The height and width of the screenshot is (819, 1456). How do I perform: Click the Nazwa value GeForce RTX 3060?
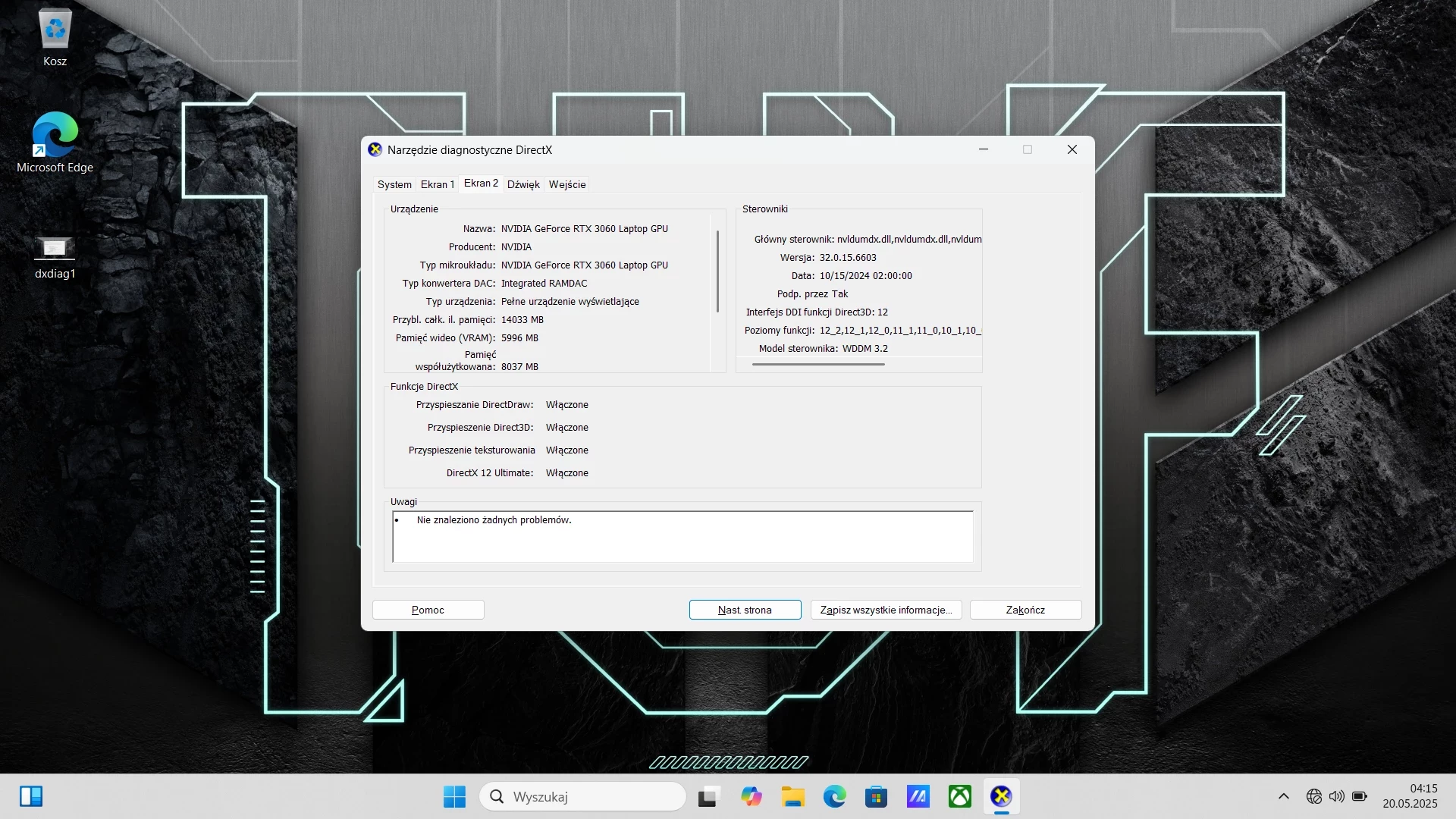tap(584, 229)
